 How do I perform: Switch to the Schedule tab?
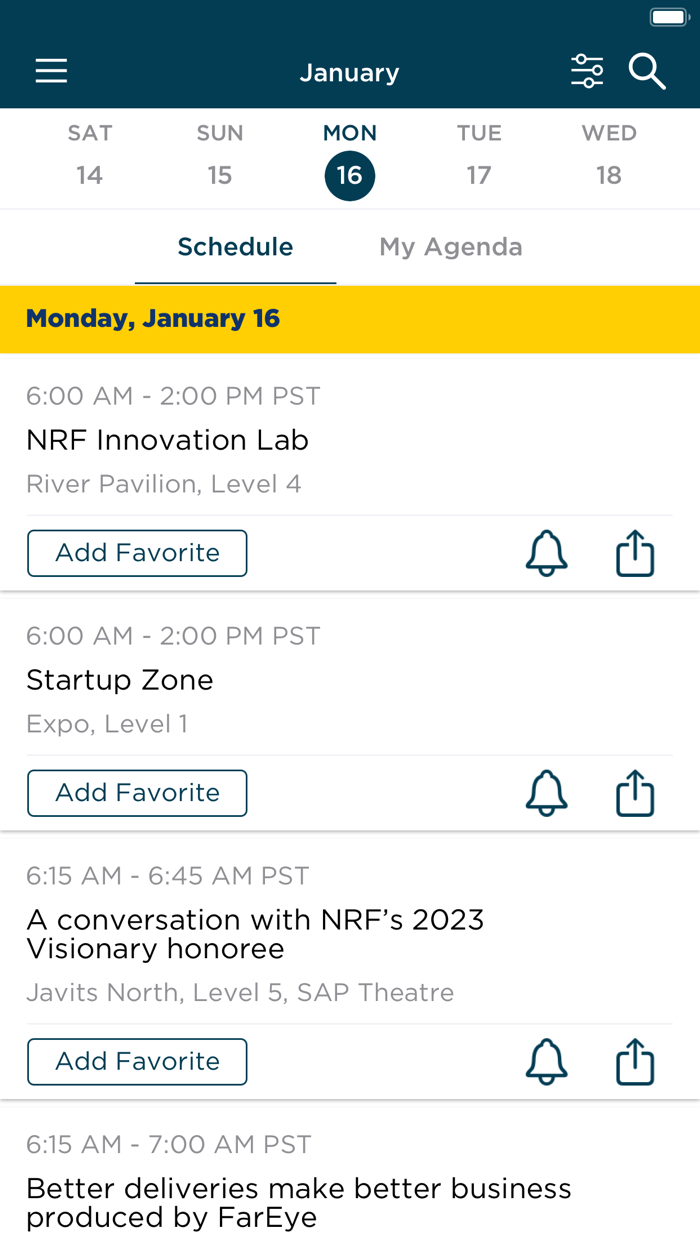[235, 247]
